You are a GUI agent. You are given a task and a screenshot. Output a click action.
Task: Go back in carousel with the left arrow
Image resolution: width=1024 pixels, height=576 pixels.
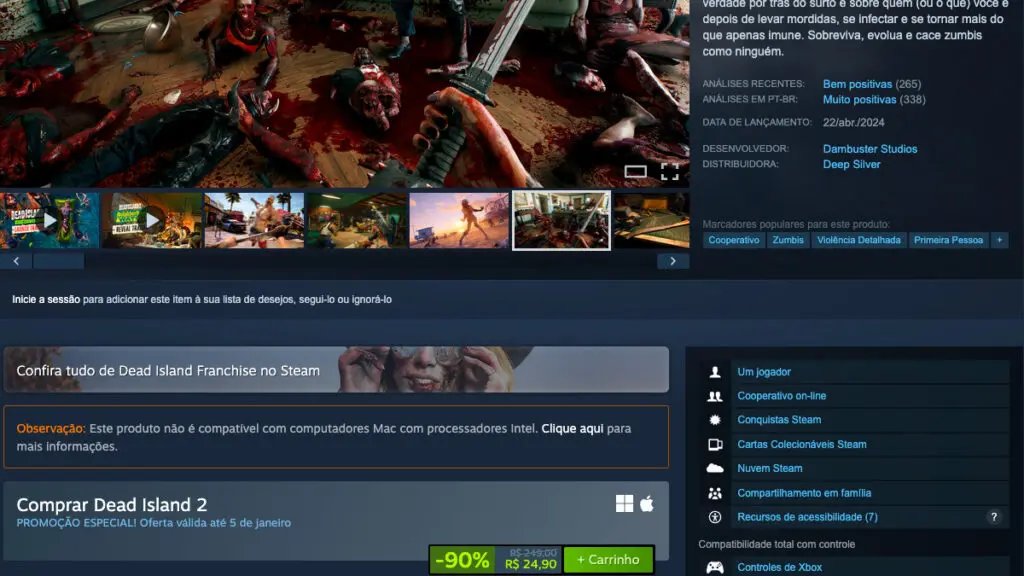(16, 259)
